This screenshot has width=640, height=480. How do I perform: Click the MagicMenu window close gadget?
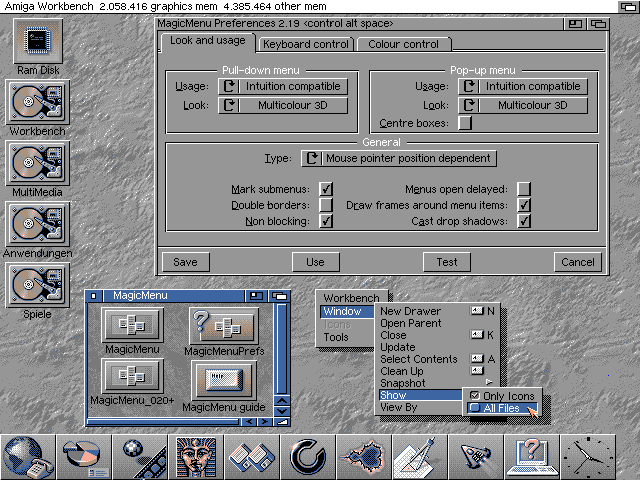pos(94,296)
